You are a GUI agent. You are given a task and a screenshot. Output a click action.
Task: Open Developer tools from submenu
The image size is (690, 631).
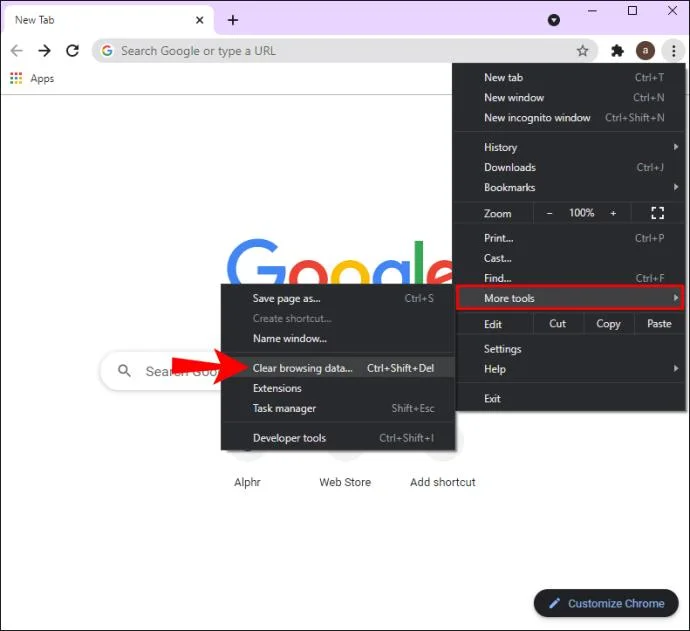(338, 438)
